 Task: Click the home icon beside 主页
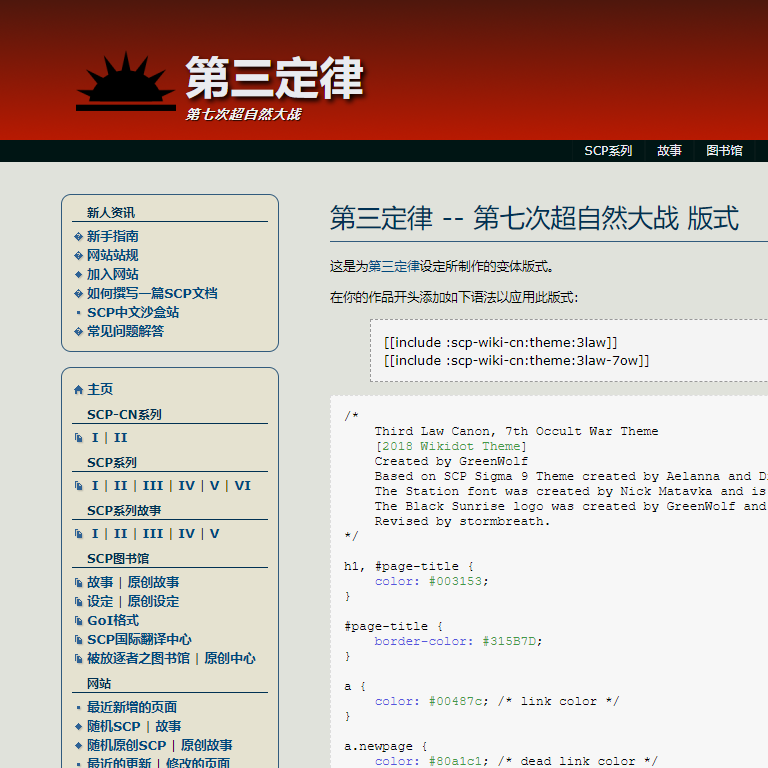(x=79, y=390)
